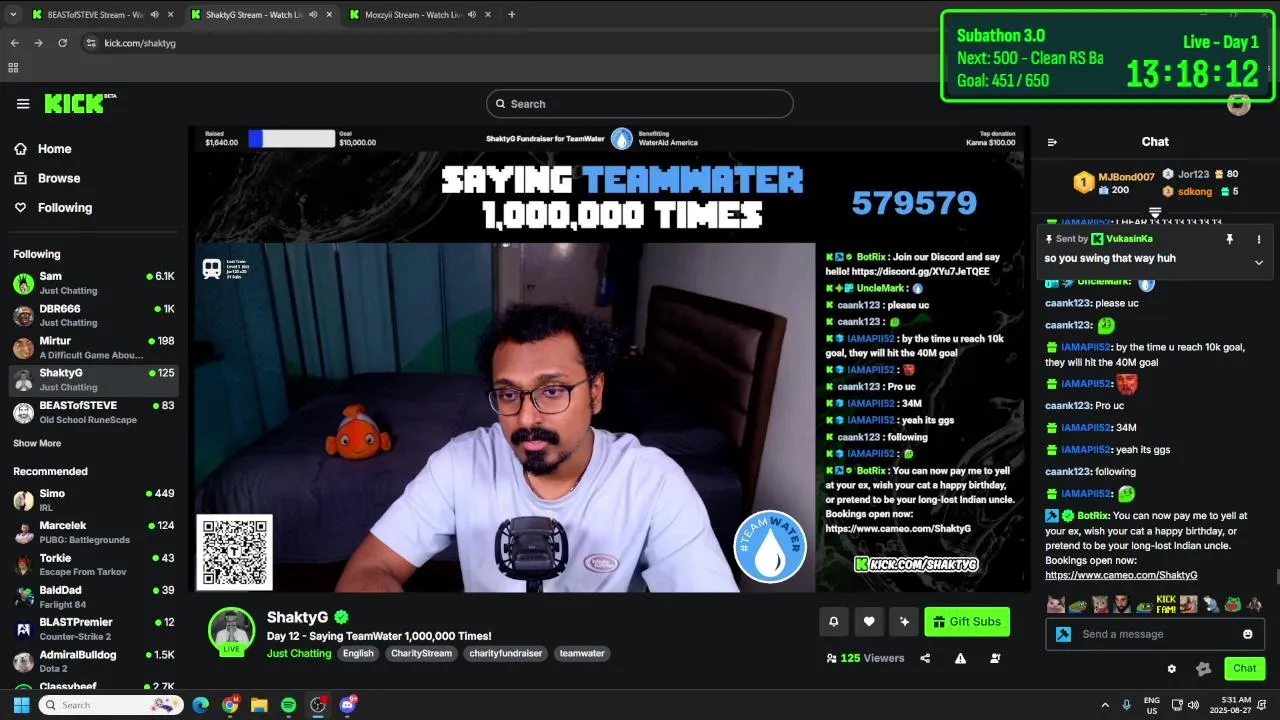Viewport: 1280px width, 720px height.
Task: Open pinned message options menu
Action: 1259,239
